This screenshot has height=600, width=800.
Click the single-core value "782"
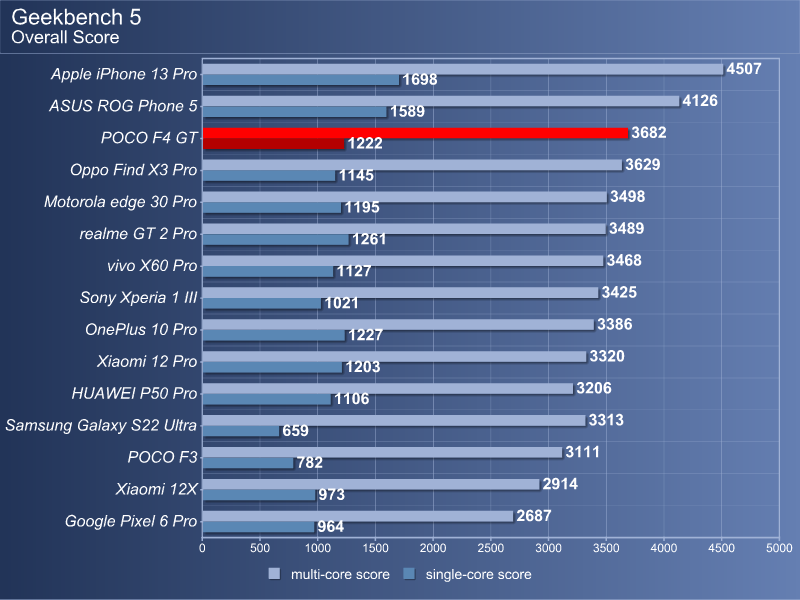pos(310,463)
